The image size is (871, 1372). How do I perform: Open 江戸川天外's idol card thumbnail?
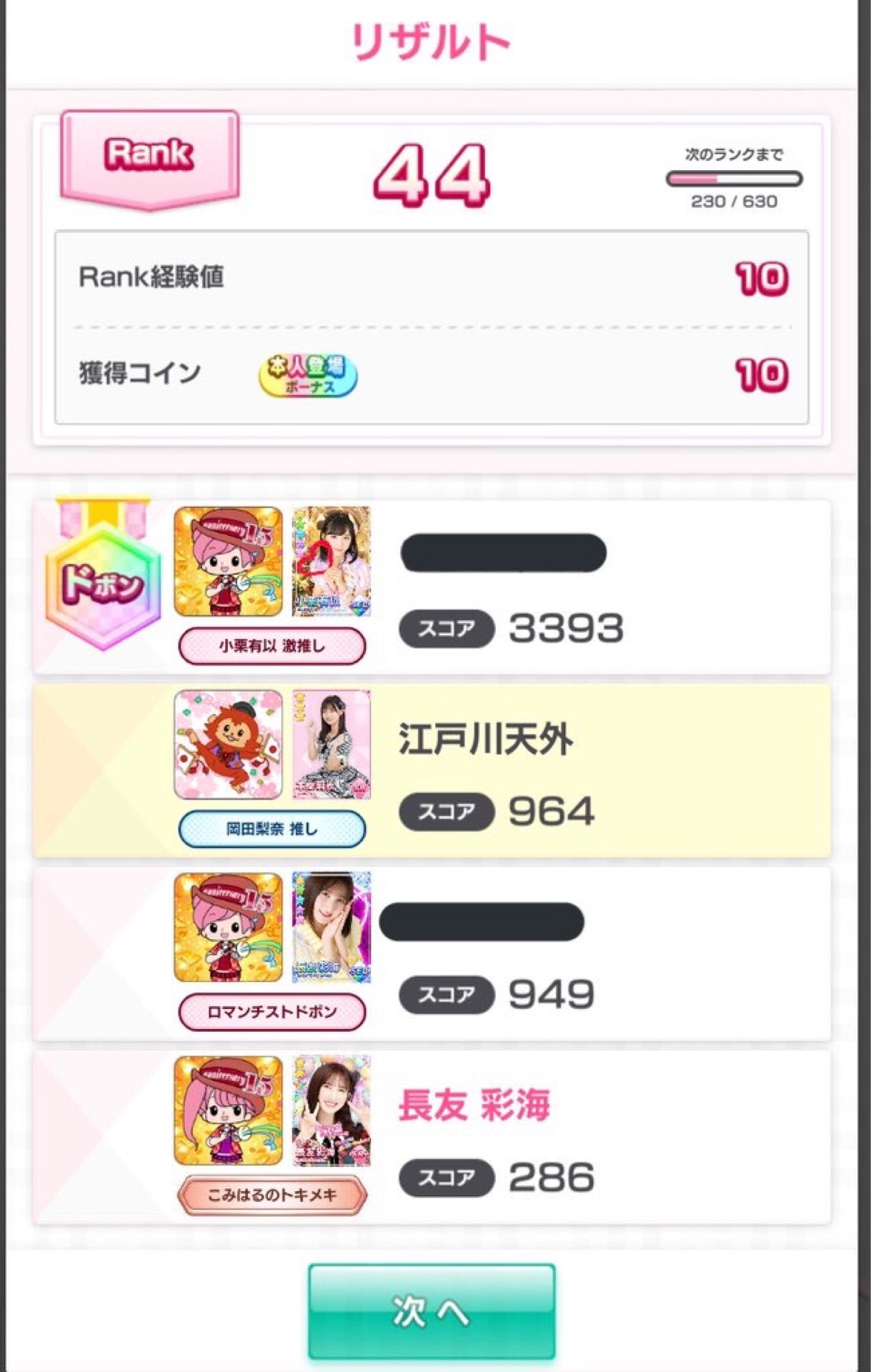pos(332,744)
